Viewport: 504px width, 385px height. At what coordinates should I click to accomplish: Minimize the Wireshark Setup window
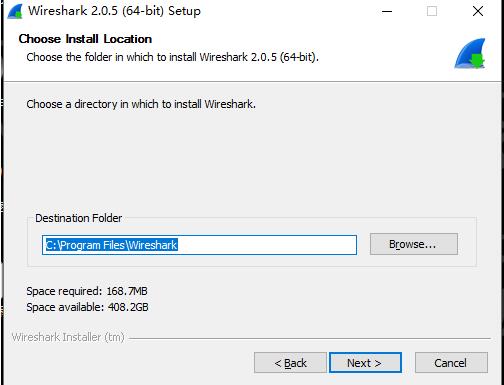387,11
